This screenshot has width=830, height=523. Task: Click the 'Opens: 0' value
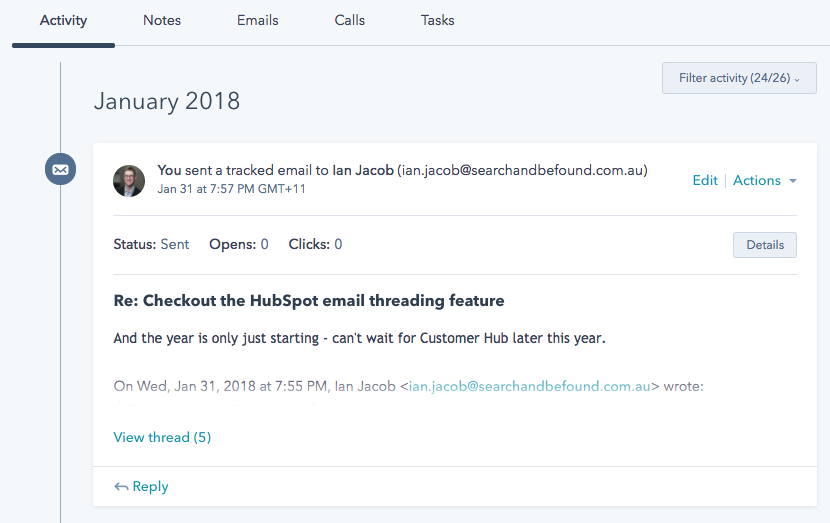239,245
